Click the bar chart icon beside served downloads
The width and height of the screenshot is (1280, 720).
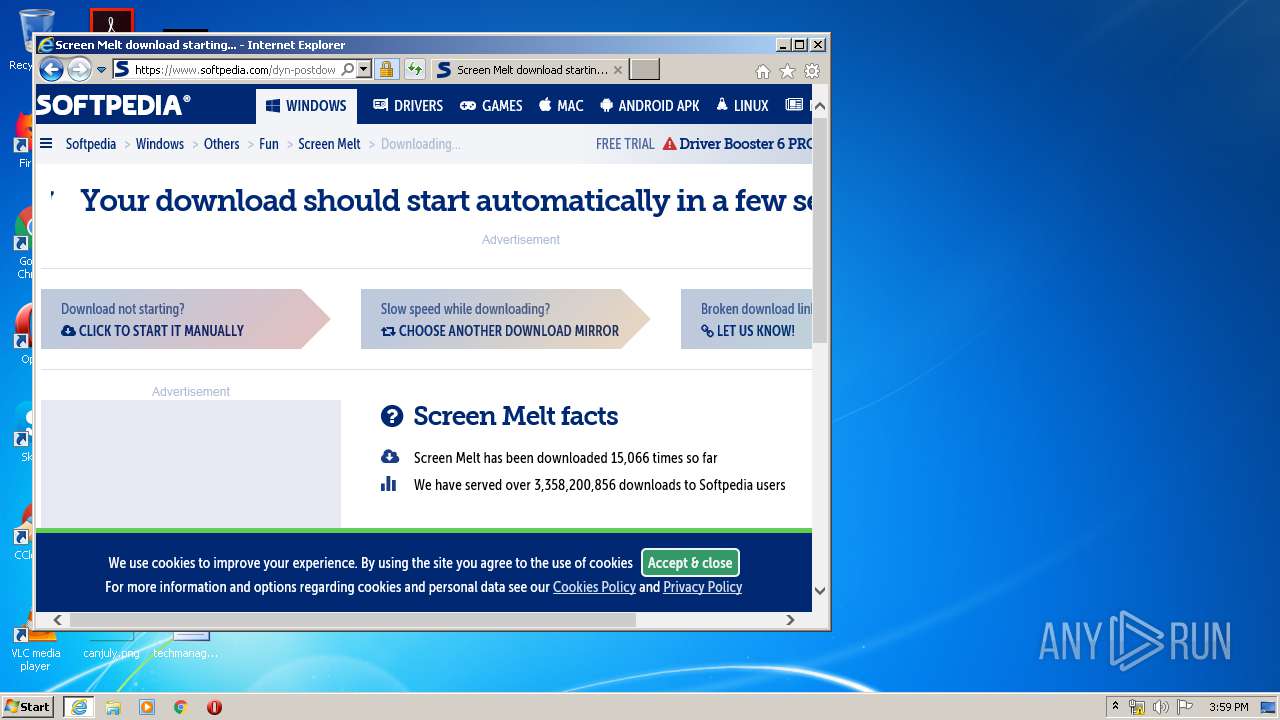389,484
